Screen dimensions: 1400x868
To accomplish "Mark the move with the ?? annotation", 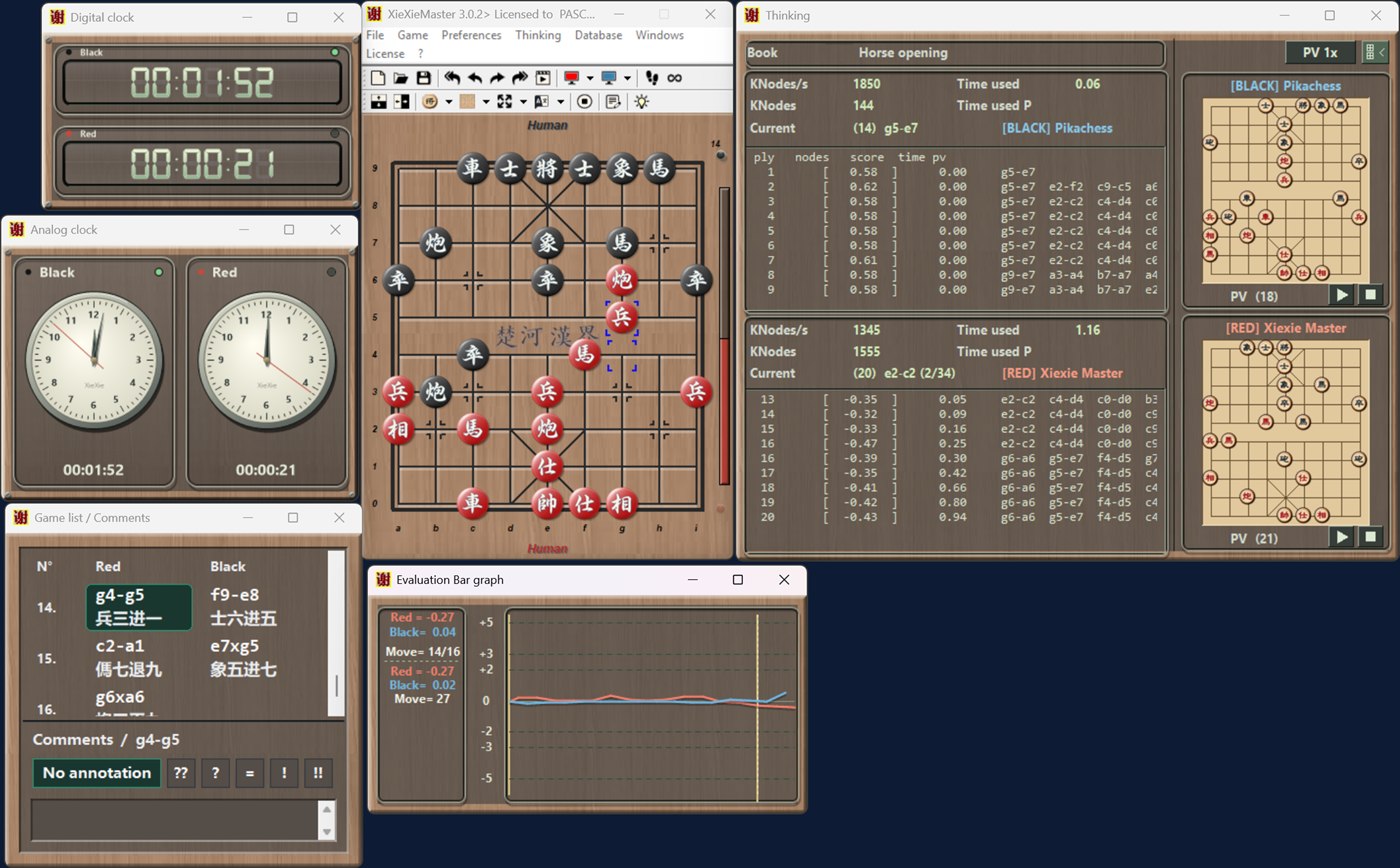I will pos(180,772).
